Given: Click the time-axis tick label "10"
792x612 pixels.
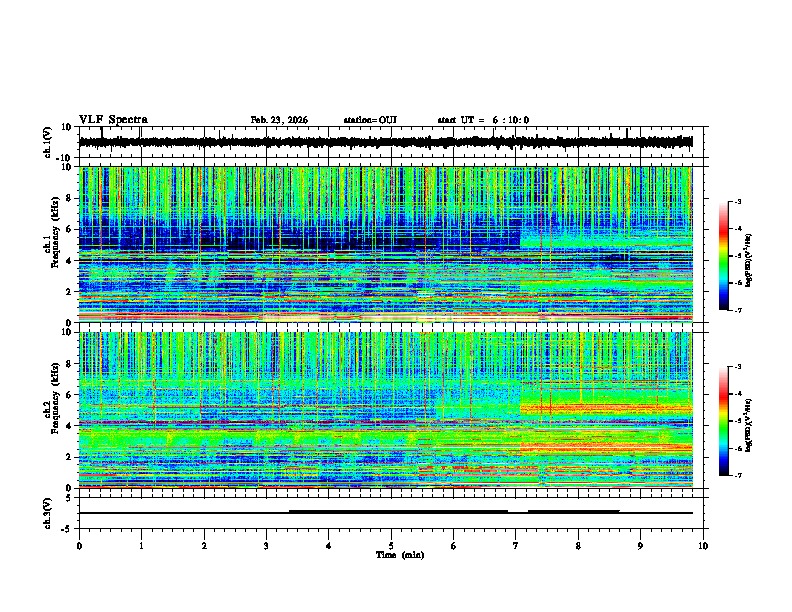Looking at the screenshot, I should [x=703, y=546].
